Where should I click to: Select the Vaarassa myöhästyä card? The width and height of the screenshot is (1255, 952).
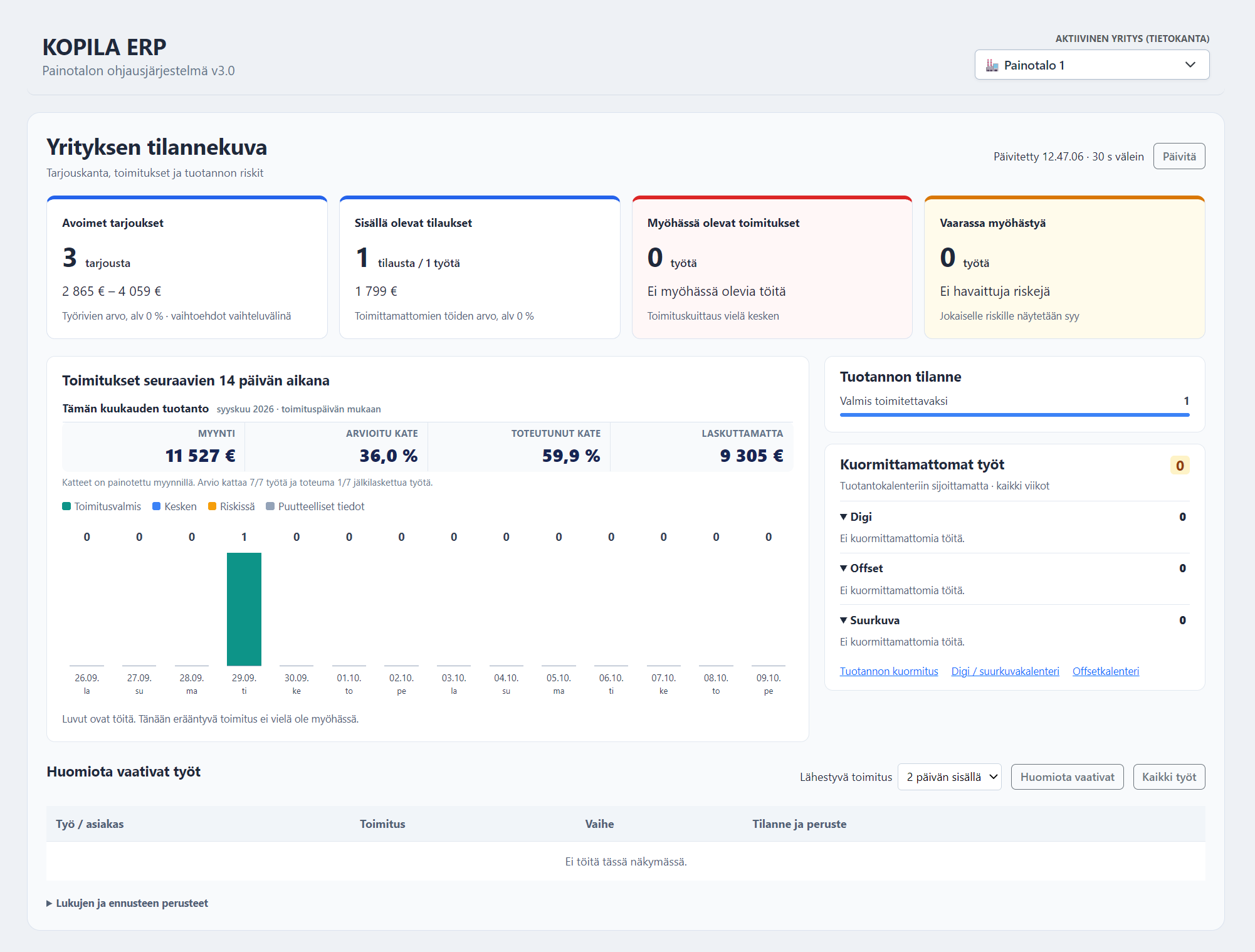1064,268
